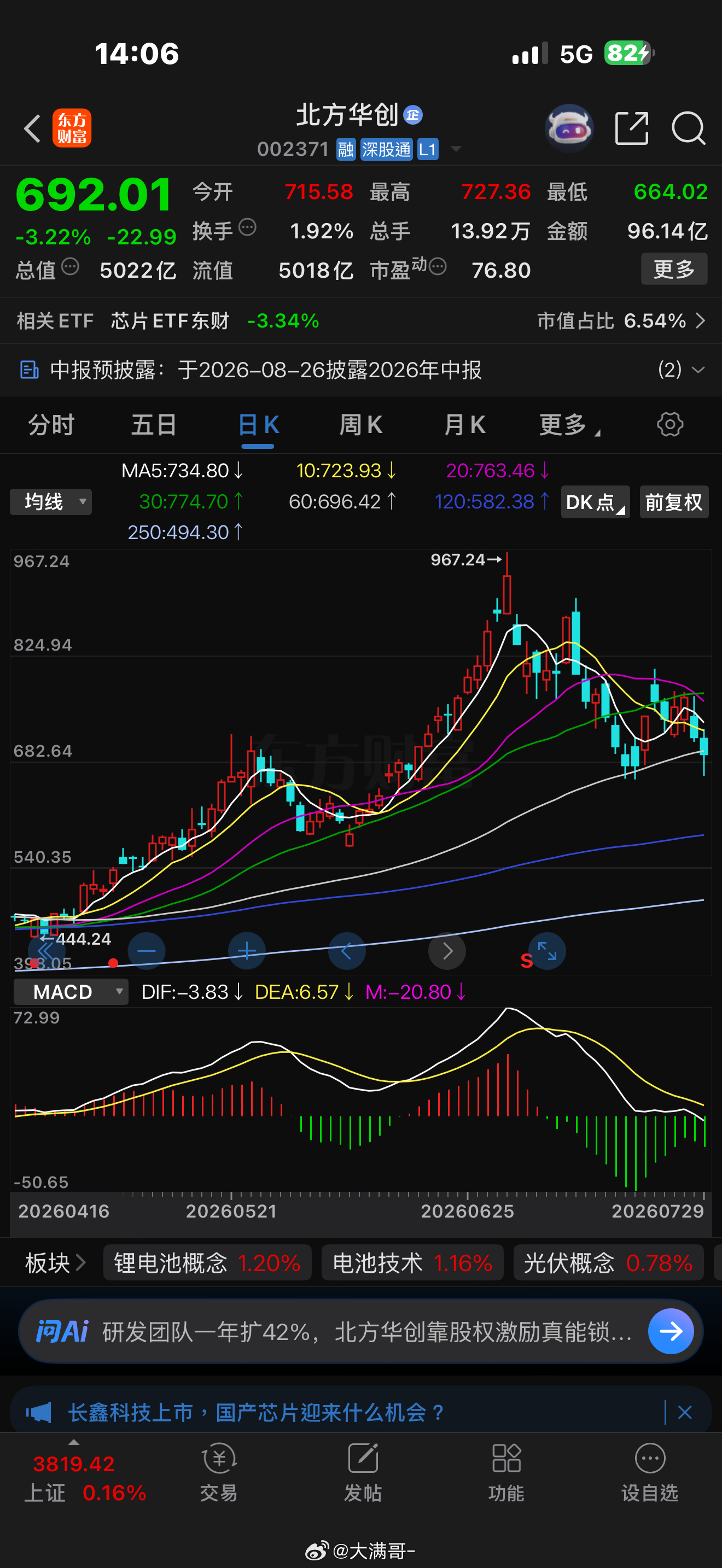Tap the share icon
The height and width of the screenshot is (1568, 722).
(x=631, y=128)
